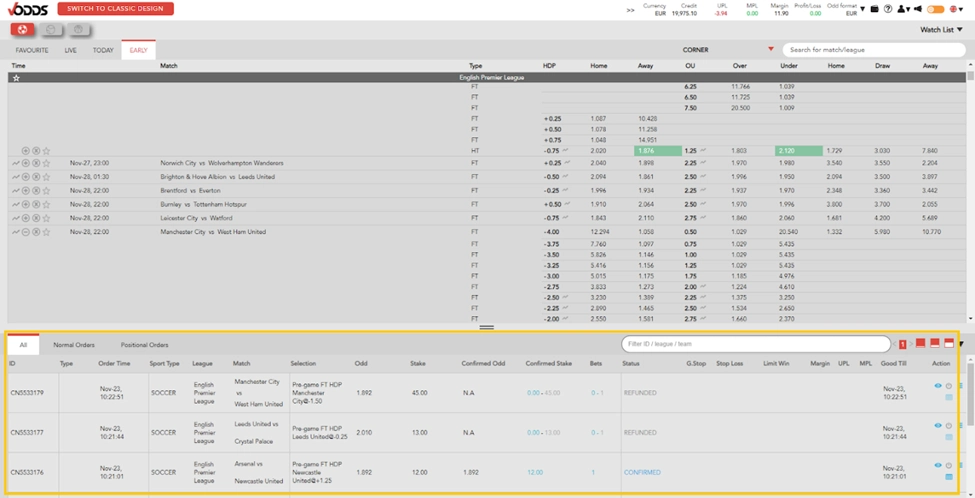Image resolution: width=975 pixels, height=498 pixels.
Task: Open the language flag dropdown
Action: 957,9
